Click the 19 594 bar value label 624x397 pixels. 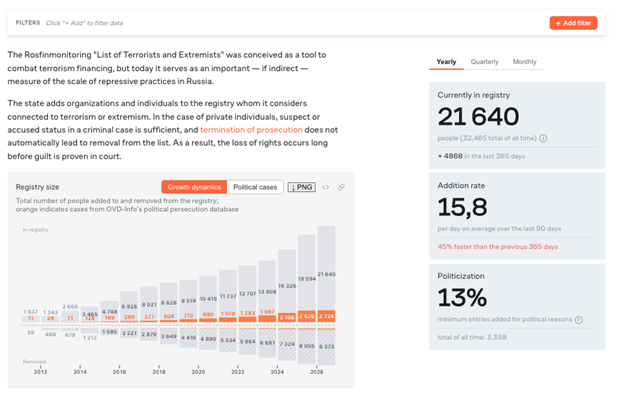(307, 279)
